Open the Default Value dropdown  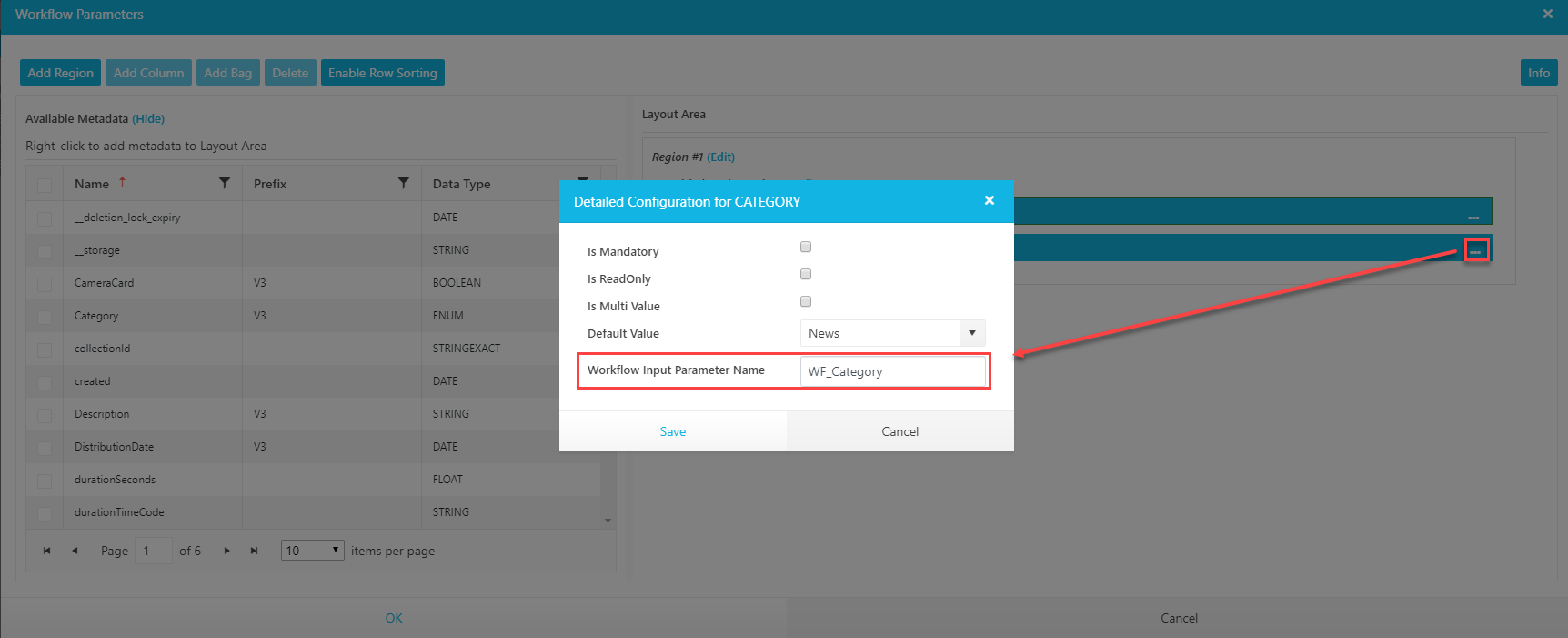[x=971, y=333]
